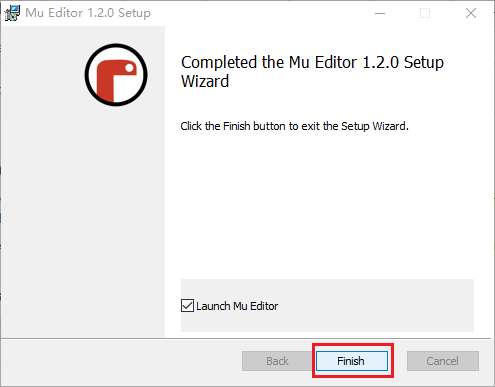Close the Mu Editor Setup window
The height and width of the screenshot is (387, 495).
click(471, 13)
